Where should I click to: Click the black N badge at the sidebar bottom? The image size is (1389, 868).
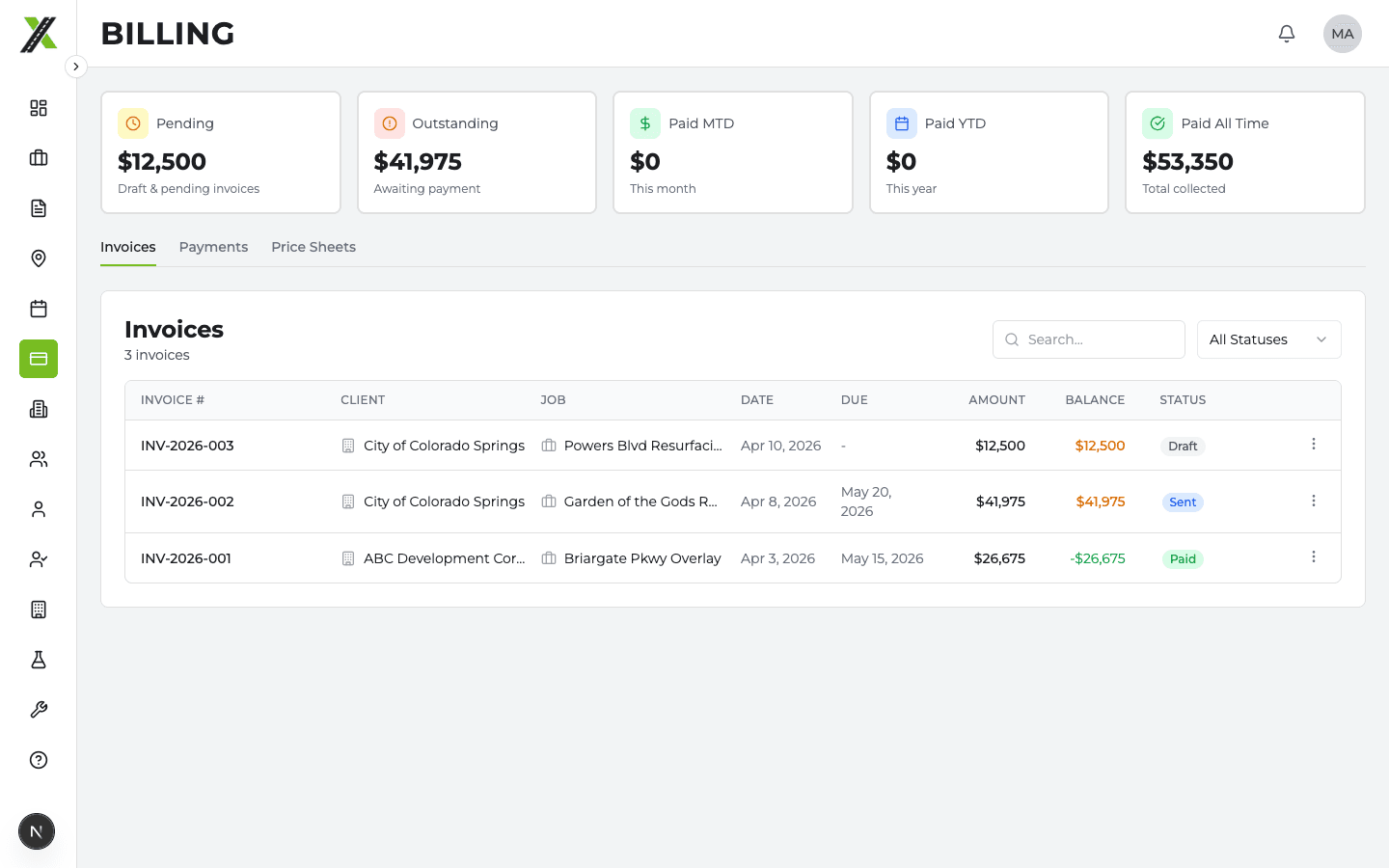coord(37,831)
